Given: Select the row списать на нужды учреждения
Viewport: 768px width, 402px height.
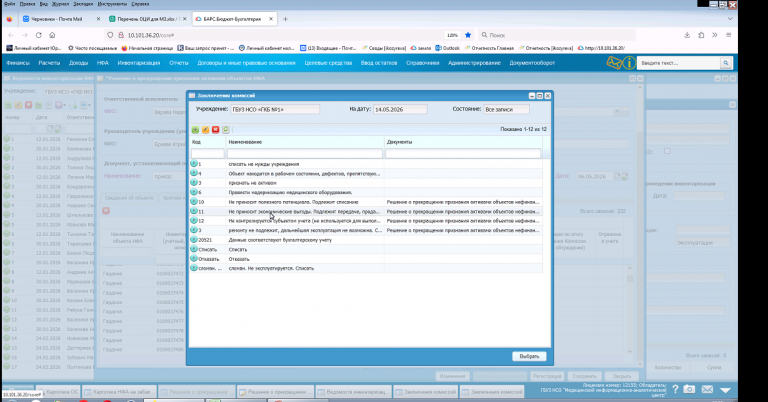Looking at the screenshot, I should [366, 164].
